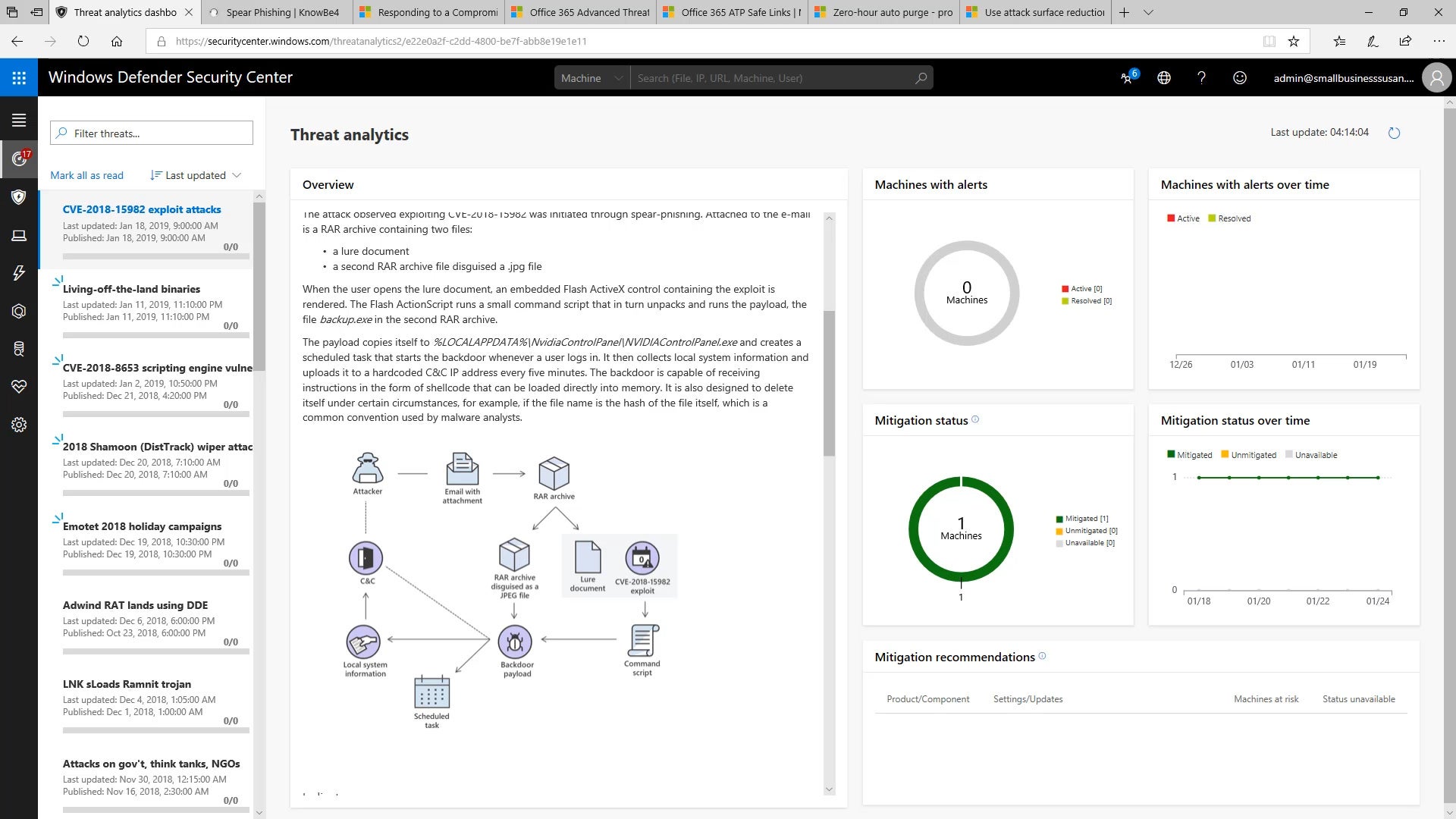The image size is (1456, 819).
Task: Switch to Spear Phishing KnowBe4 tab
Action: pos(277,12)
